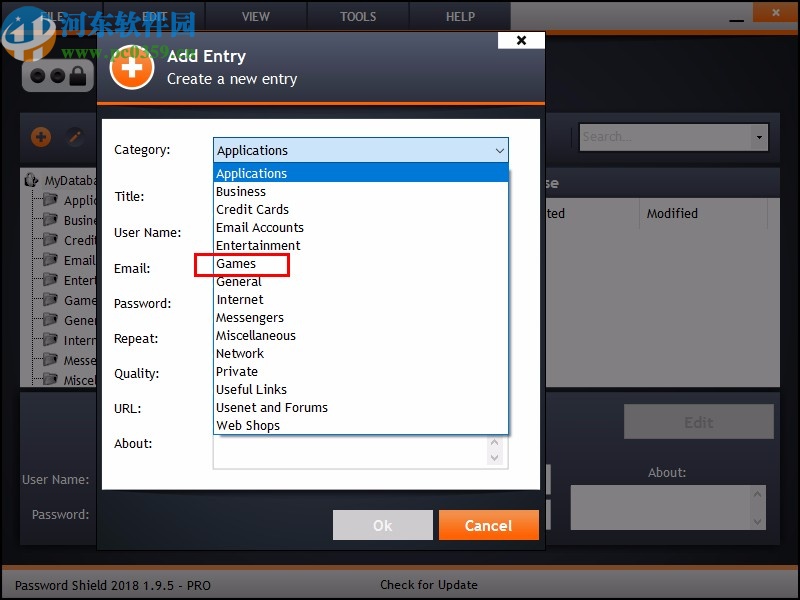Viewport: 800px width, 600px height.
Task: Choose Miscellaneous from the category list
Action: tap(361, 335)
